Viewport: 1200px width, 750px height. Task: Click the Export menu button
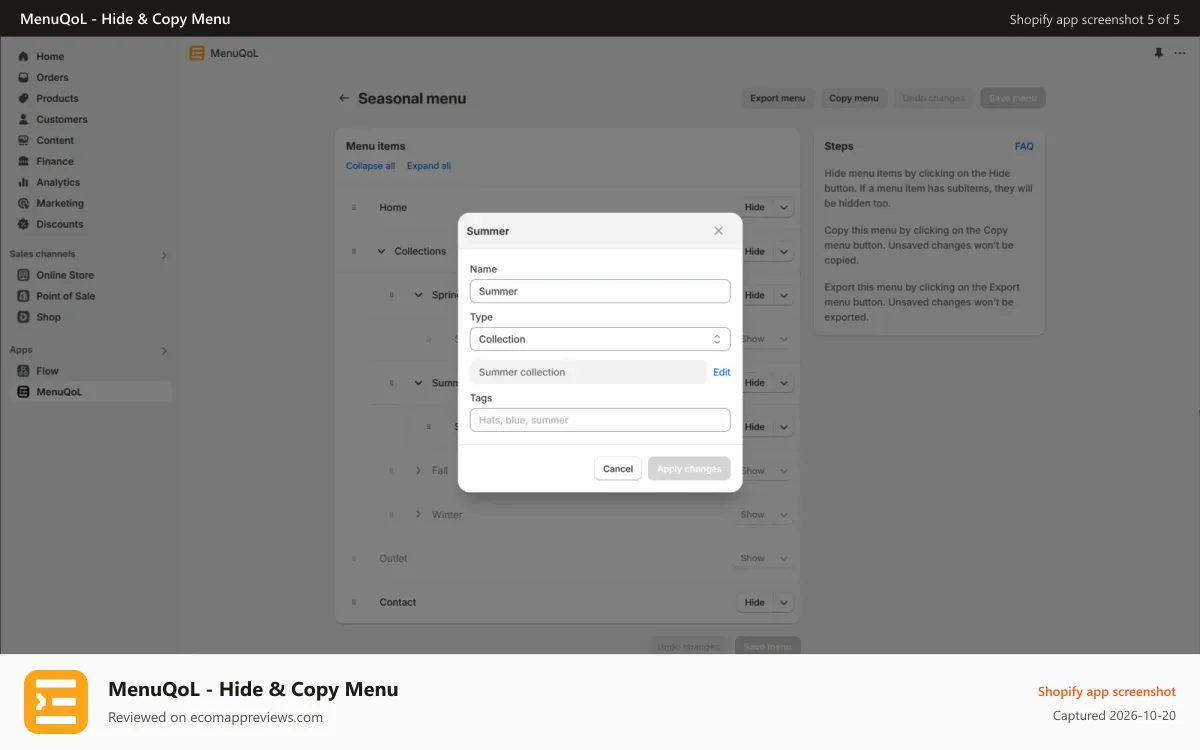click(778, 98)
